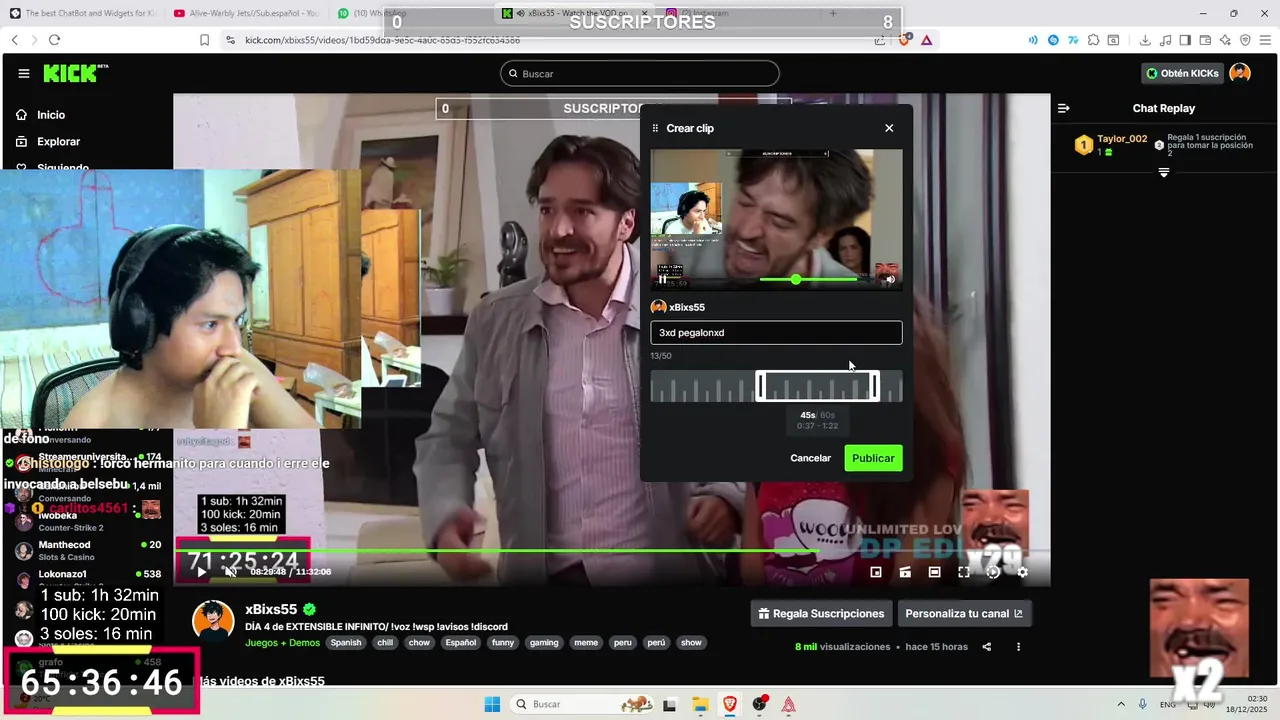The width and height of the screenshot is (1280, 720).
Task: Open Brave from the taskbar
Action: pyautogui.click(x=729, y=704)
